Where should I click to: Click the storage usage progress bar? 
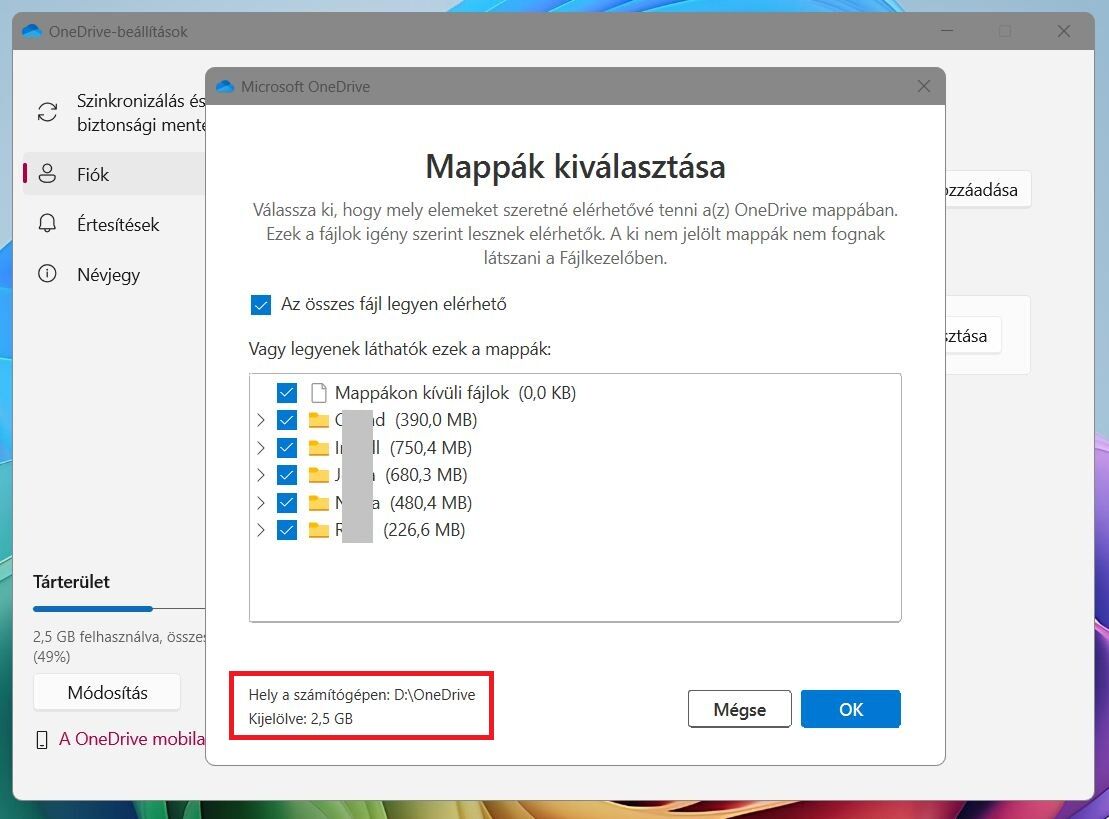(119, 608)
